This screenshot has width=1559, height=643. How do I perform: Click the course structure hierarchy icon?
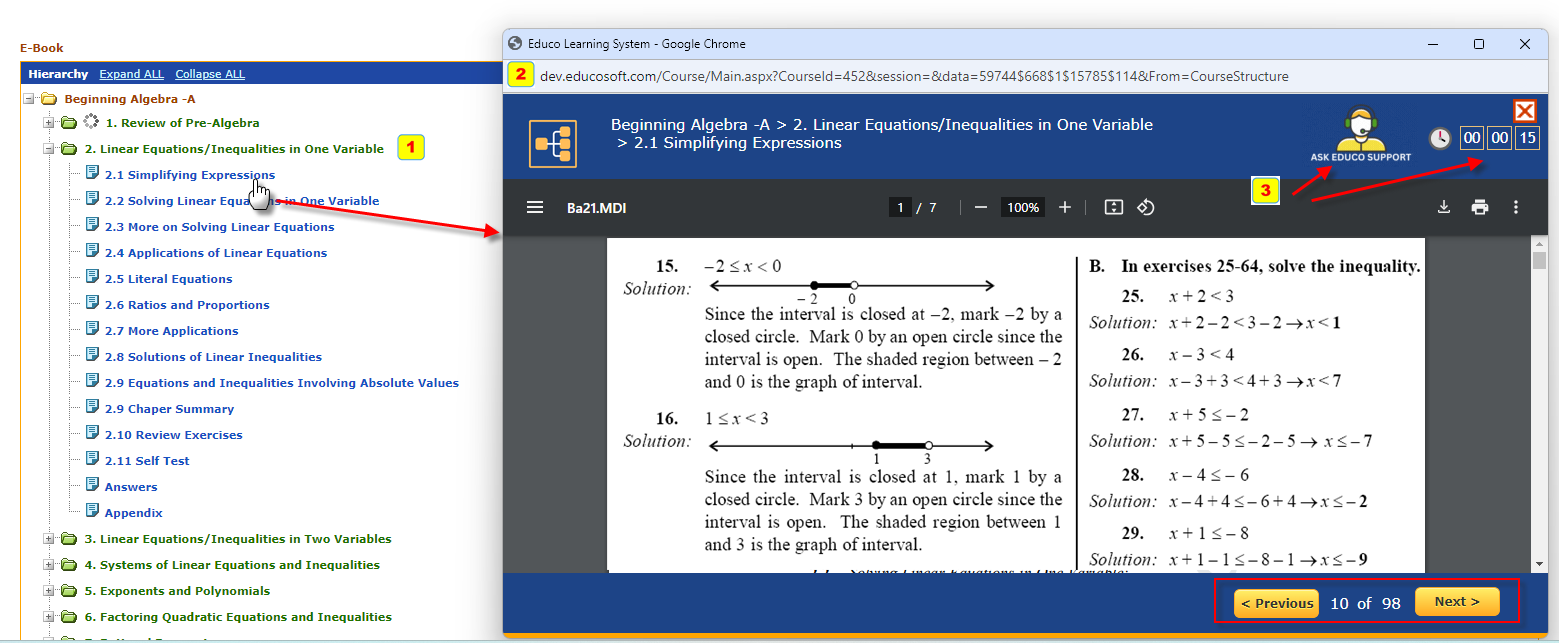(x=553, y=143)
